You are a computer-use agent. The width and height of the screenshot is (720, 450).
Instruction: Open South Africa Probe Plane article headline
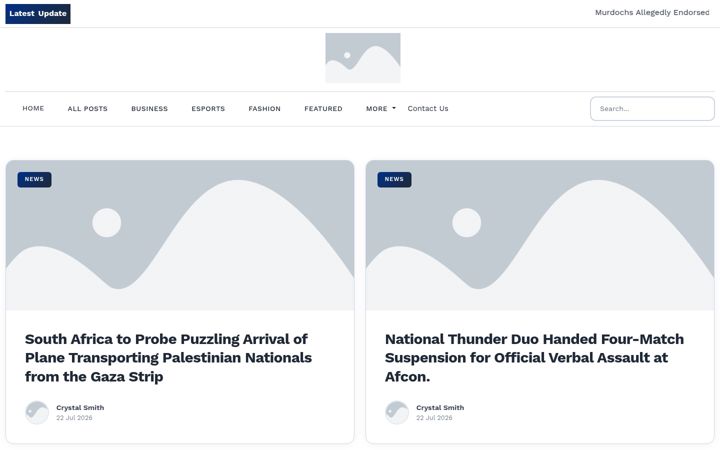169,358
